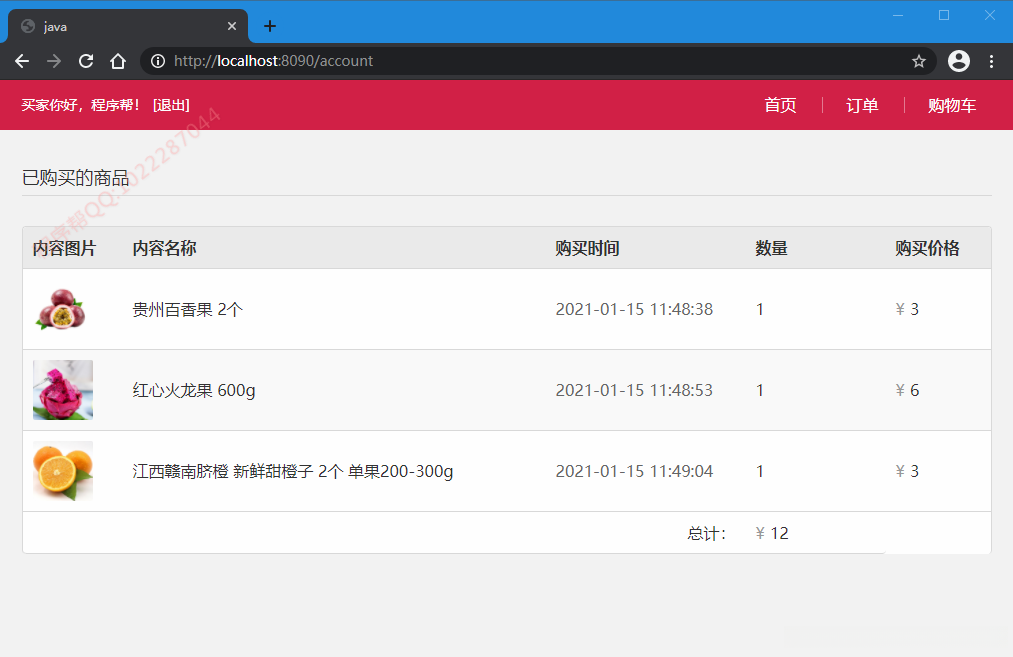Click the 内容图片 column header
The width and height of the screenshot is (1013, 657).
pyautogui.click(x=64, y=248)
